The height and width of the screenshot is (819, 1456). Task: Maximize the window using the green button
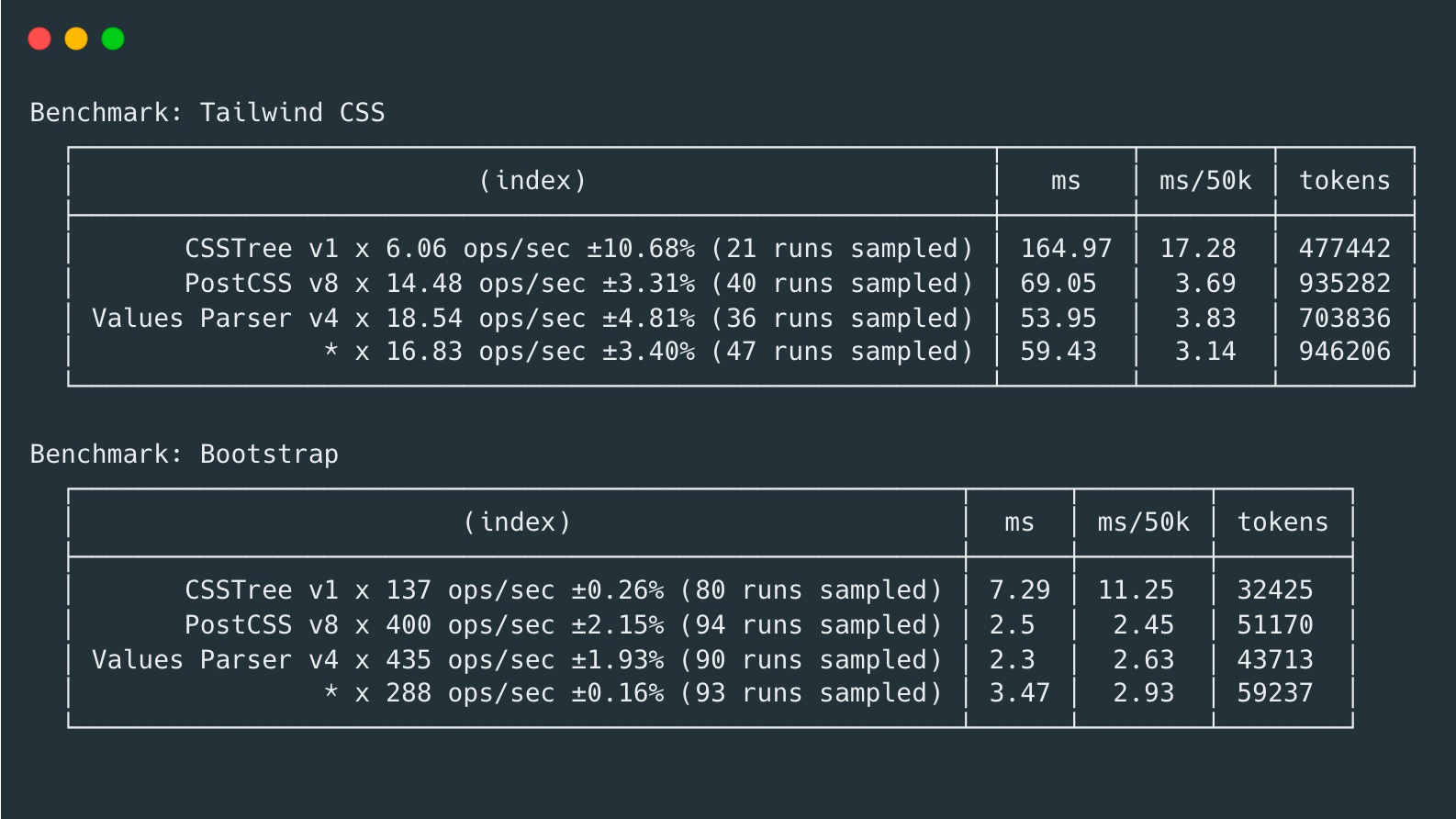(x=113, y=39)
